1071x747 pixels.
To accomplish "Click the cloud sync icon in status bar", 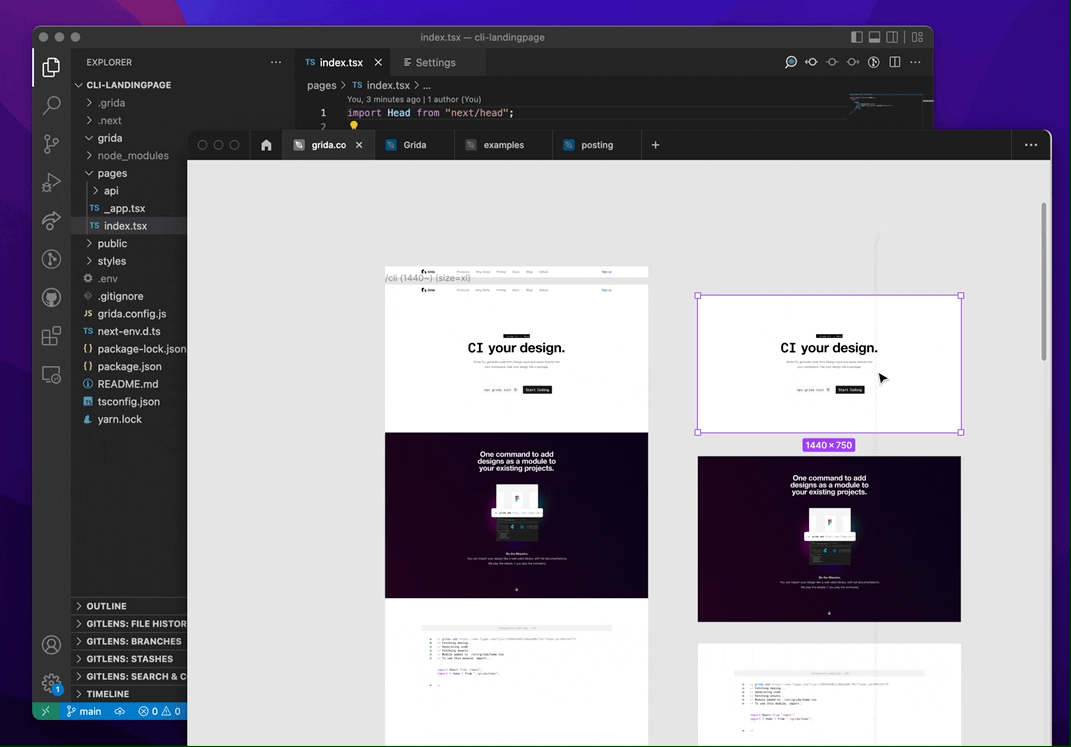I will coord(120,711).
